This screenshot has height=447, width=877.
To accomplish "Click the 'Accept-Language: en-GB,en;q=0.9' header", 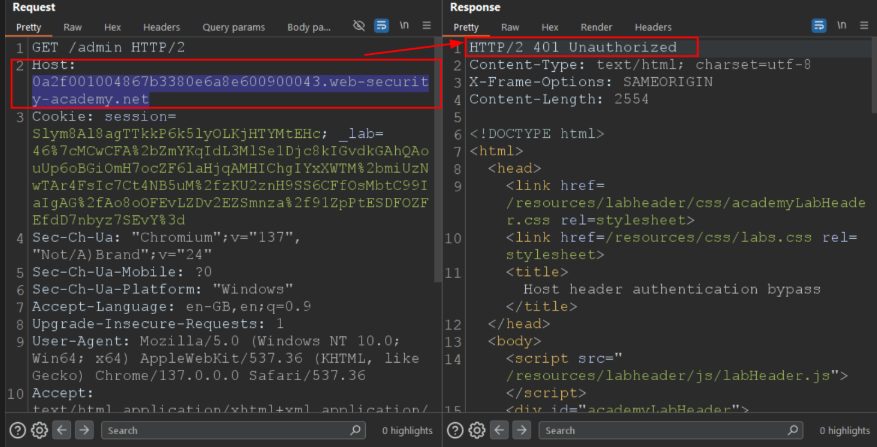I will point(171,307).
